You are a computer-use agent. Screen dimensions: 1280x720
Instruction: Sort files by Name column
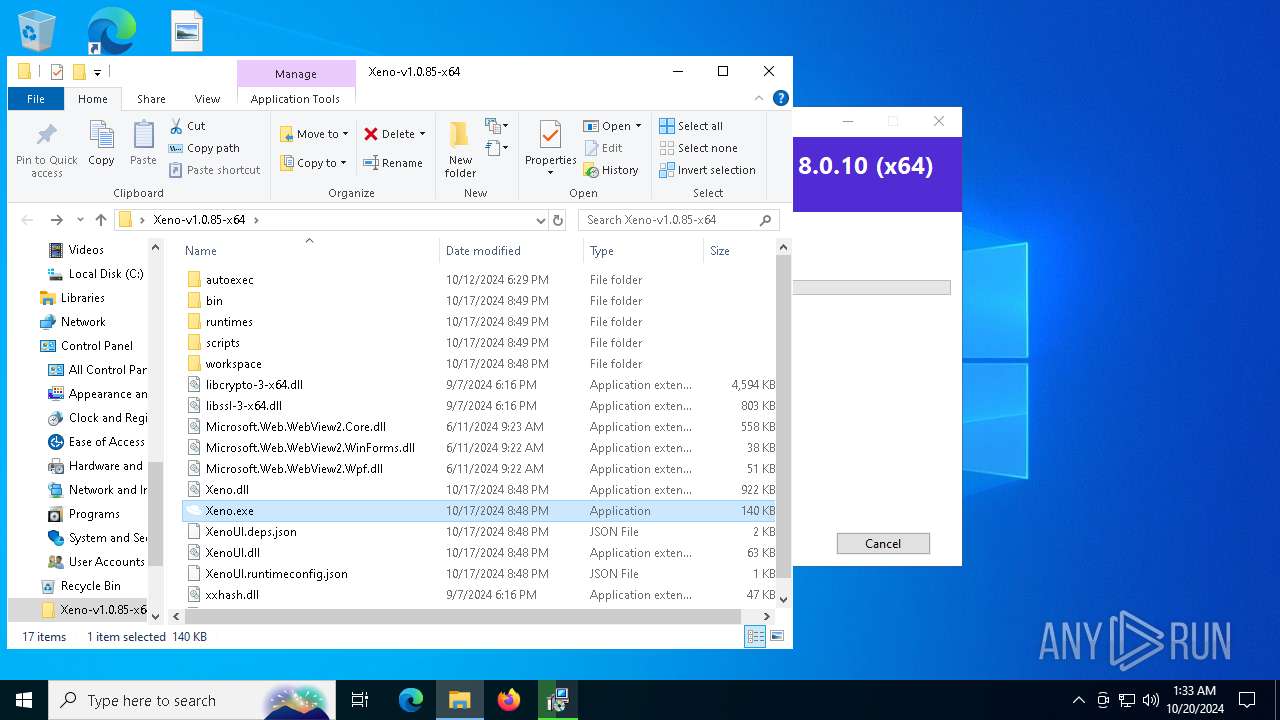[309, 251]
